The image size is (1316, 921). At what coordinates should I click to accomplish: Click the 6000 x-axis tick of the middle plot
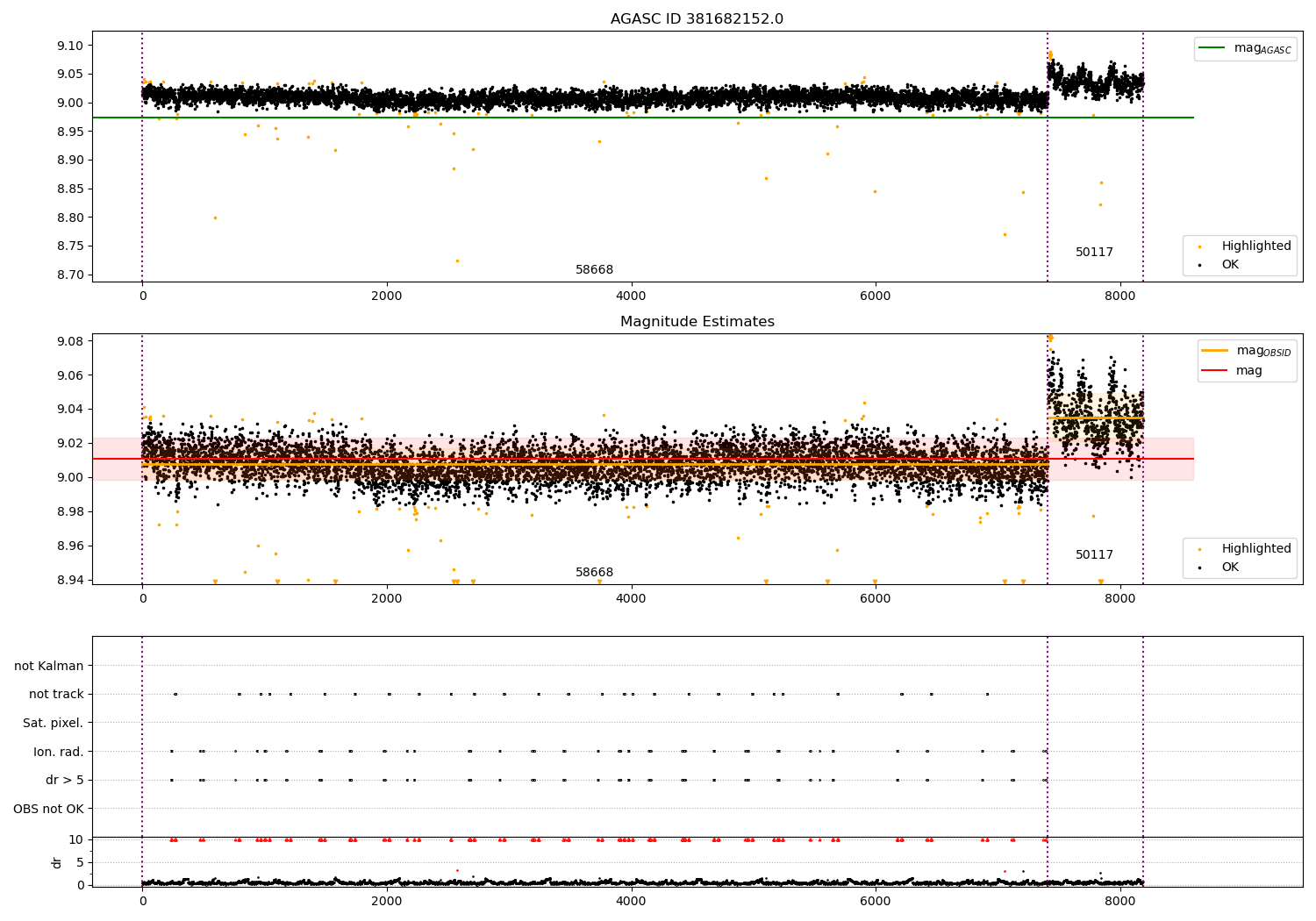876,598
